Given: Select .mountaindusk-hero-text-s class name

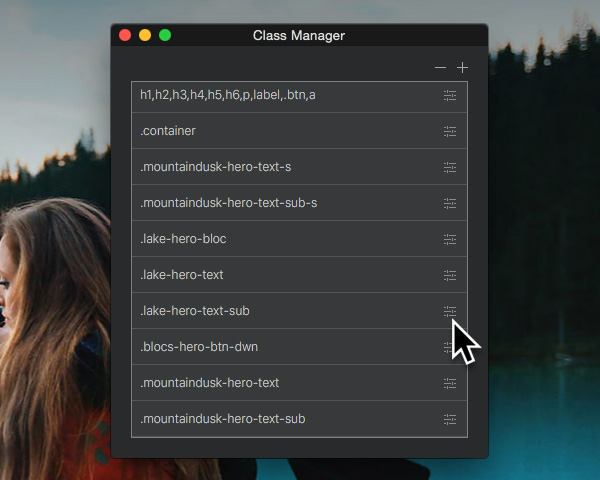Looking at the screenshot, I should pos(215,167).
